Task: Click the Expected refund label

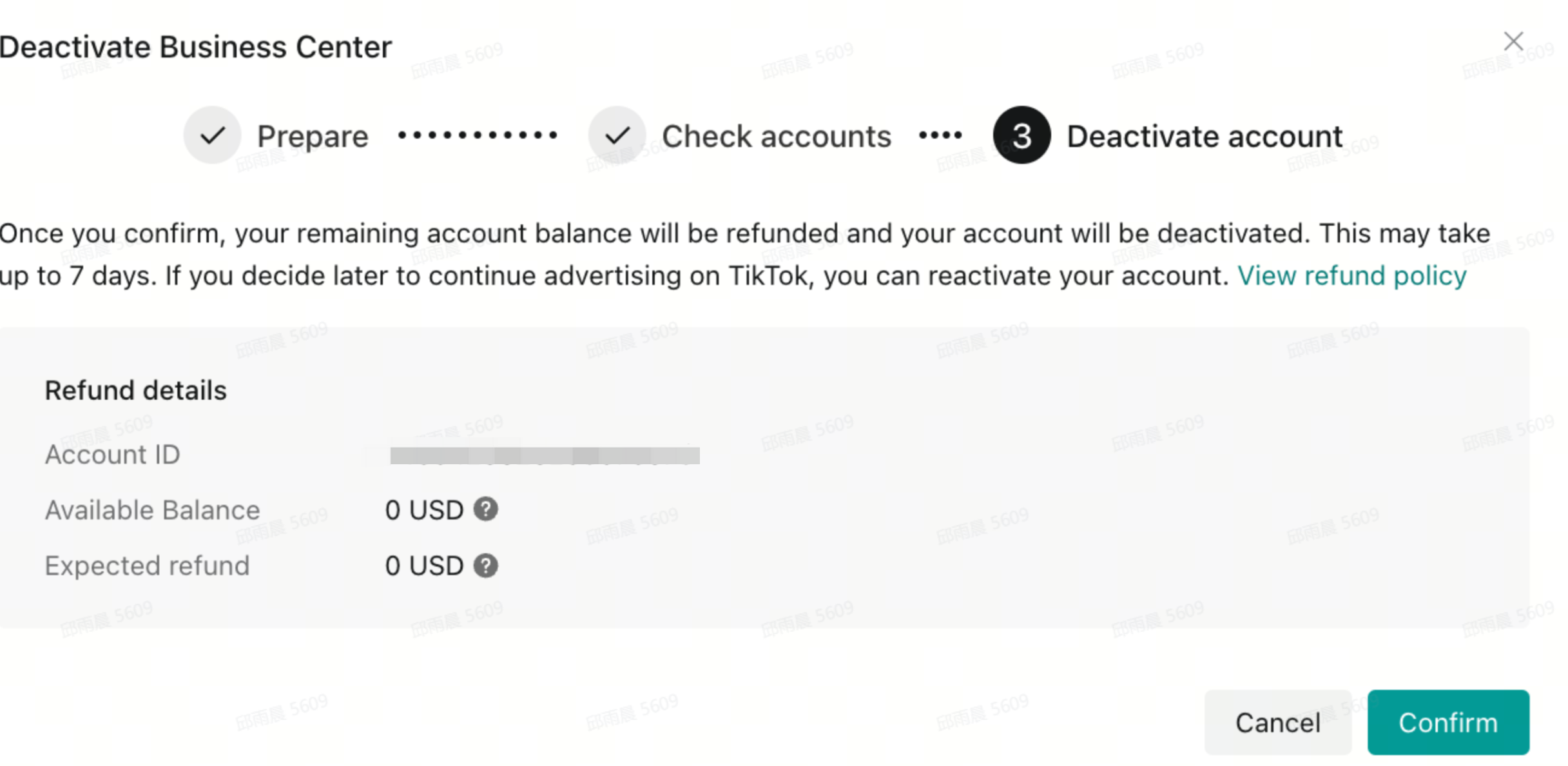Action: (x=147, y=566)
